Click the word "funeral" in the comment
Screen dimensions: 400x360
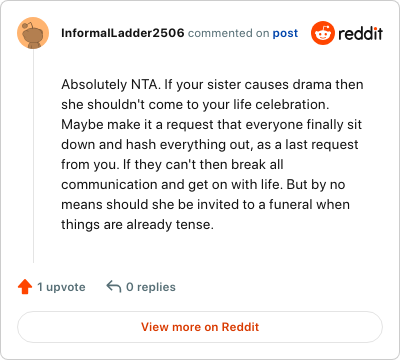[x=291, y=204]
